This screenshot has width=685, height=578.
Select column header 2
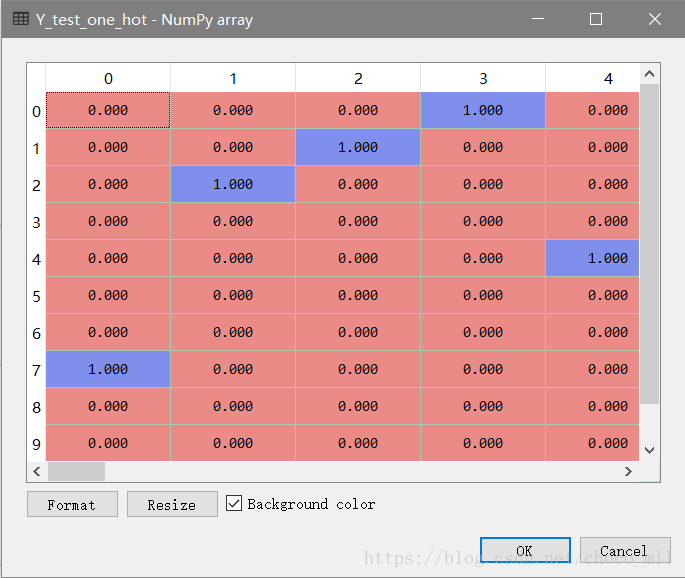(x=358, y=78)
